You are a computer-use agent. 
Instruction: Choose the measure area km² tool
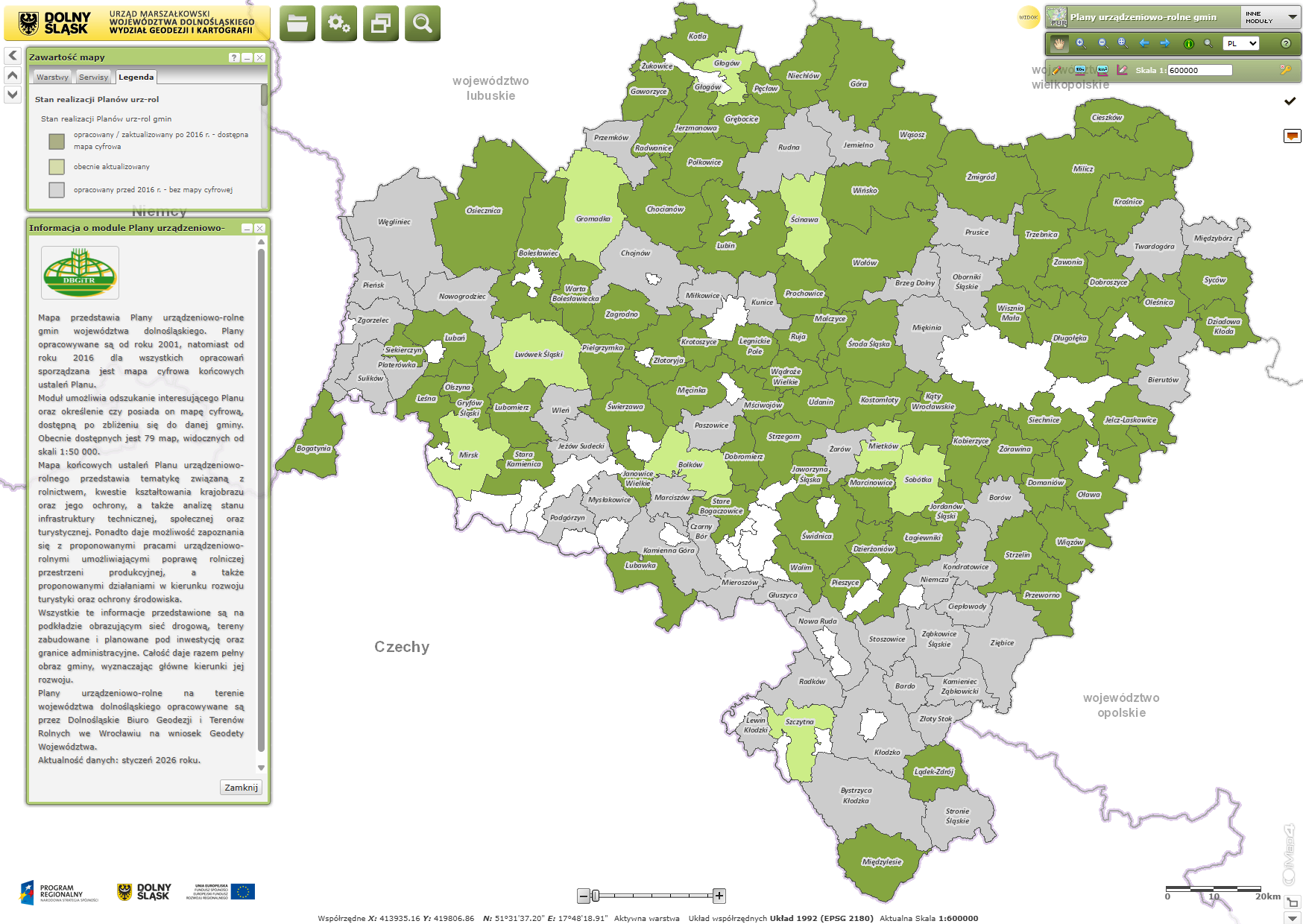(1102, 71)
